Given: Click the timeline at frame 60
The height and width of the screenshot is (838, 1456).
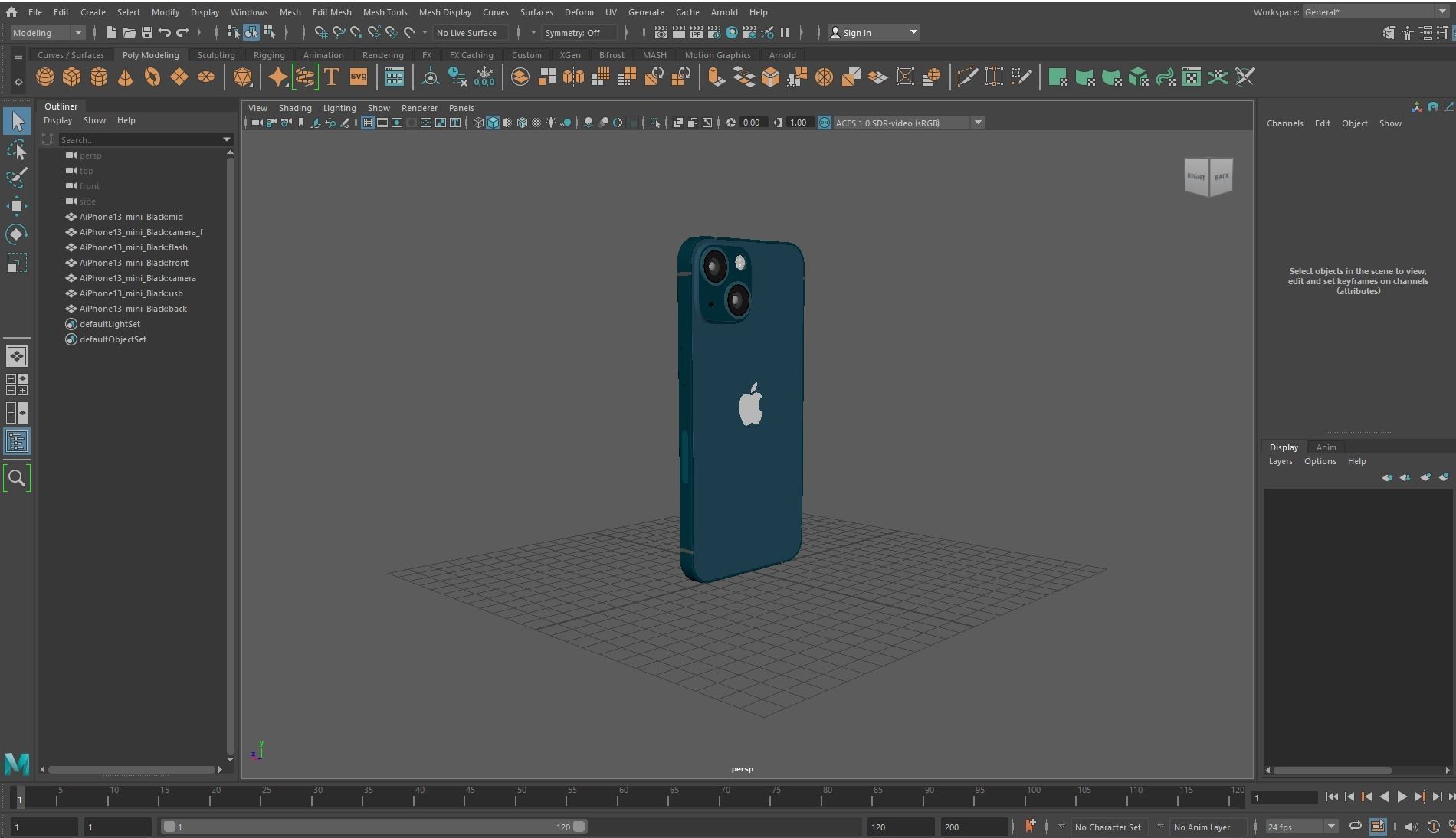Looking at the screenshot, I should (x=624, y=797).
